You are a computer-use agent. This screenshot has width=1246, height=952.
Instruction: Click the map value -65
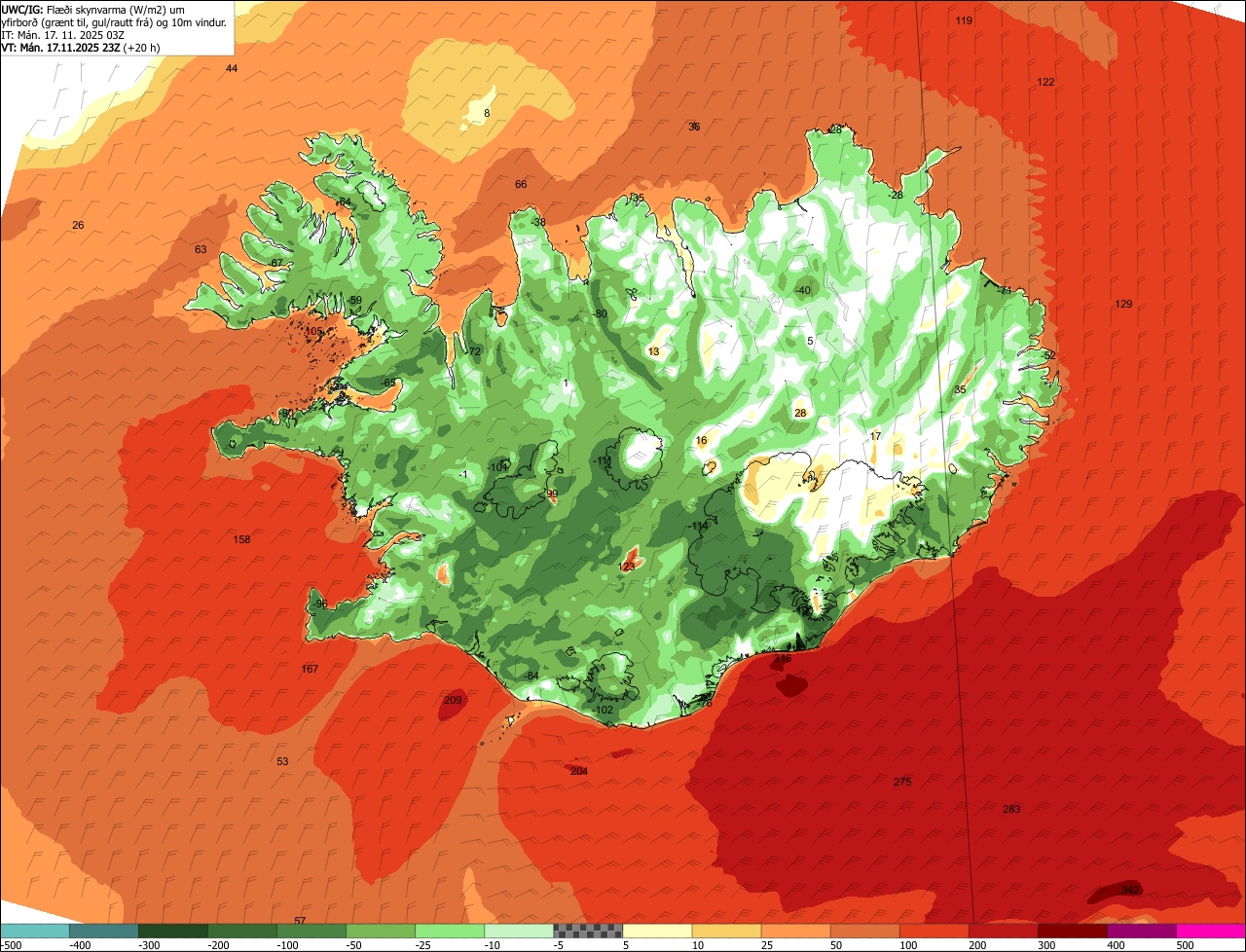388,383
